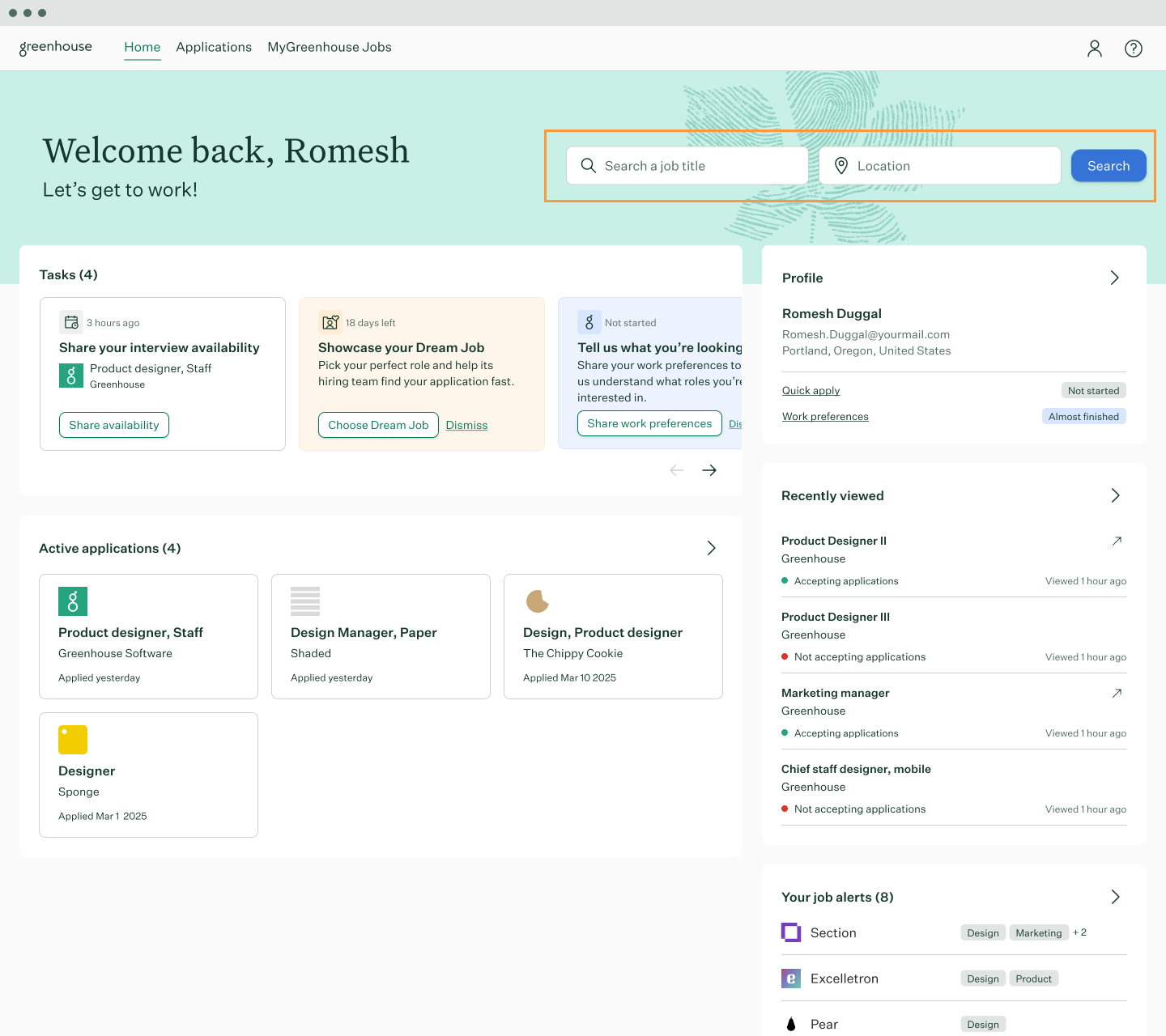Expand Active applications chevron

711,548
